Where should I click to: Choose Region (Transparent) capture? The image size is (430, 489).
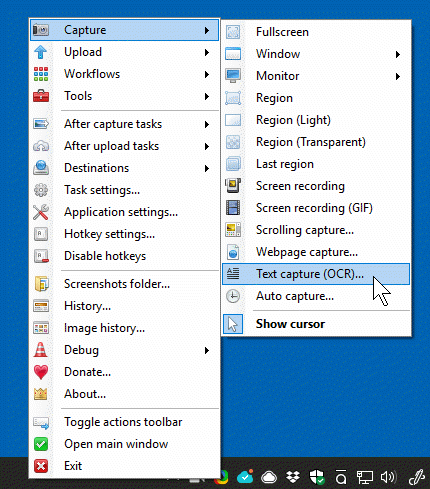(x=316, y=142)
